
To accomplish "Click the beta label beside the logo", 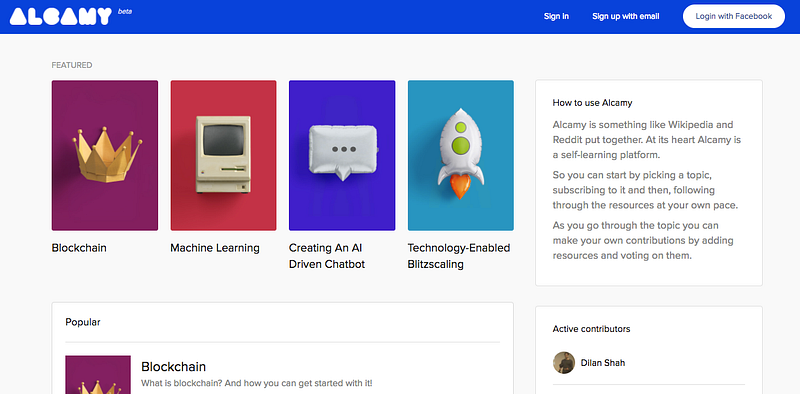I will click(x=124, y=12).
